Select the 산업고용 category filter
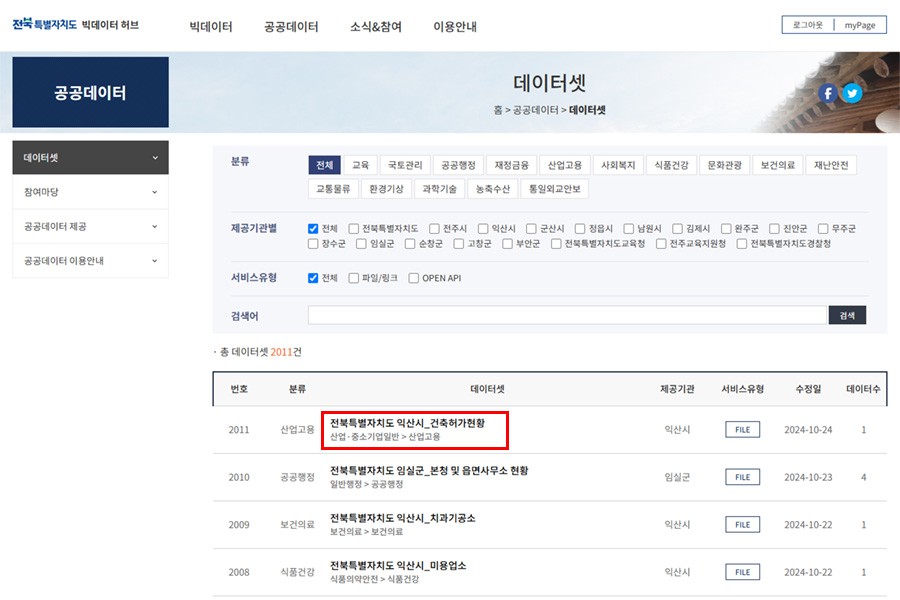 (565, 165)
